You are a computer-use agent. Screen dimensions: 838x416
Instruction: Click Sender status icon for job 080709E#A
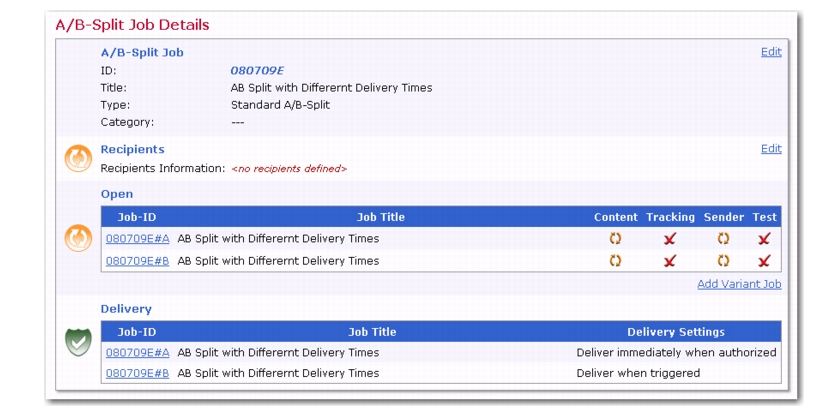[x=723, y=238]
